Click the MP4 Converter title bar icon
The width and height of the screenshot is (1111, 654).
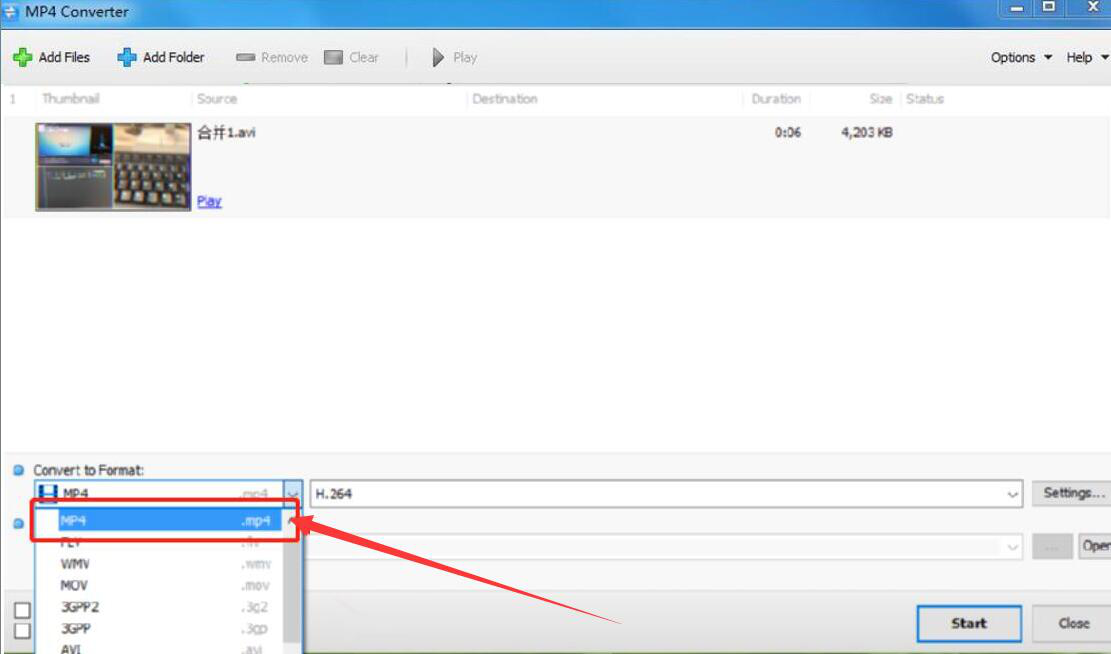pyautogui.click(x=10, y=12)
